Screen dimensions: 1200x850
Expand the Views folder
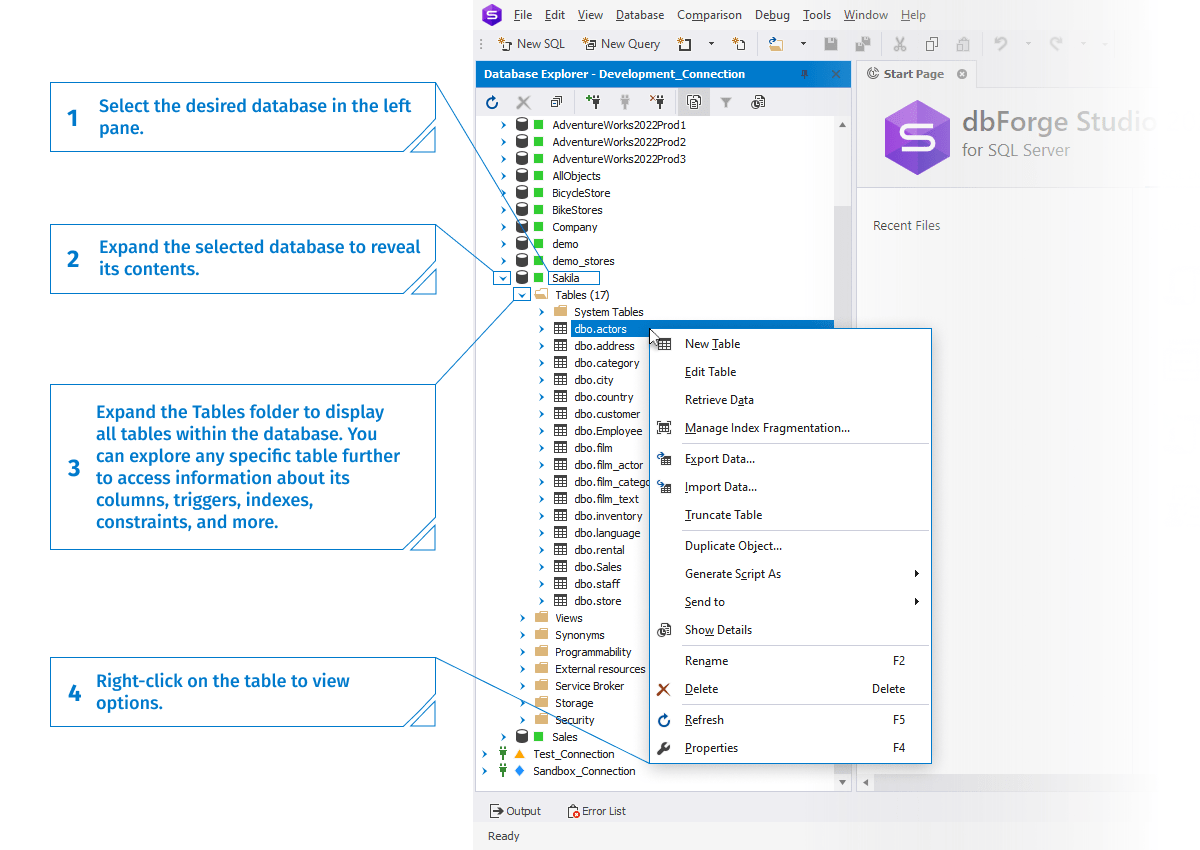pos(522,618)
